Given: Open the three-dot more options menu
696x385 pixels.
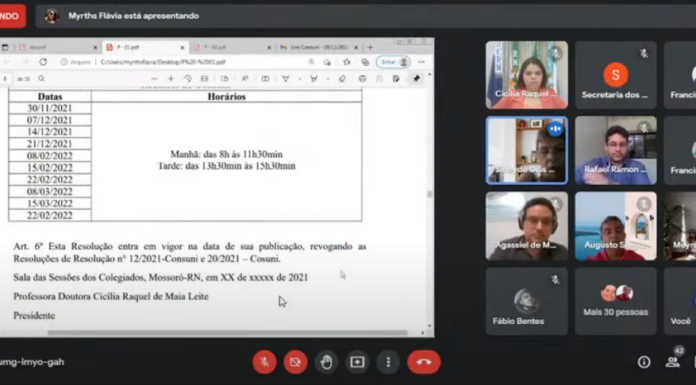Looking at the screenshot, I should pos(388,362).
